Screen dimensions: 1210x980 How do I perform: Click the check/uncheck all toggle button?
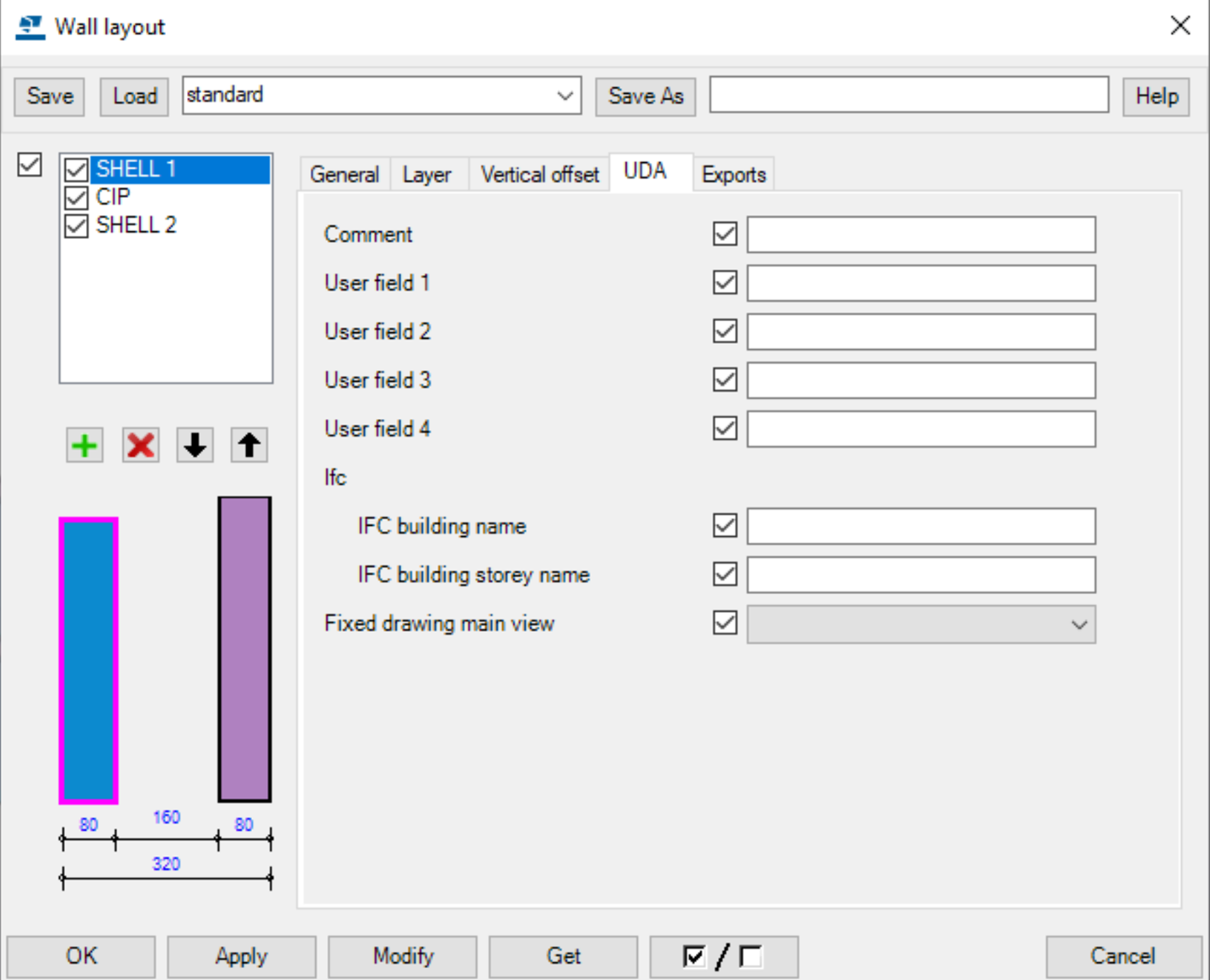(723, 956)
